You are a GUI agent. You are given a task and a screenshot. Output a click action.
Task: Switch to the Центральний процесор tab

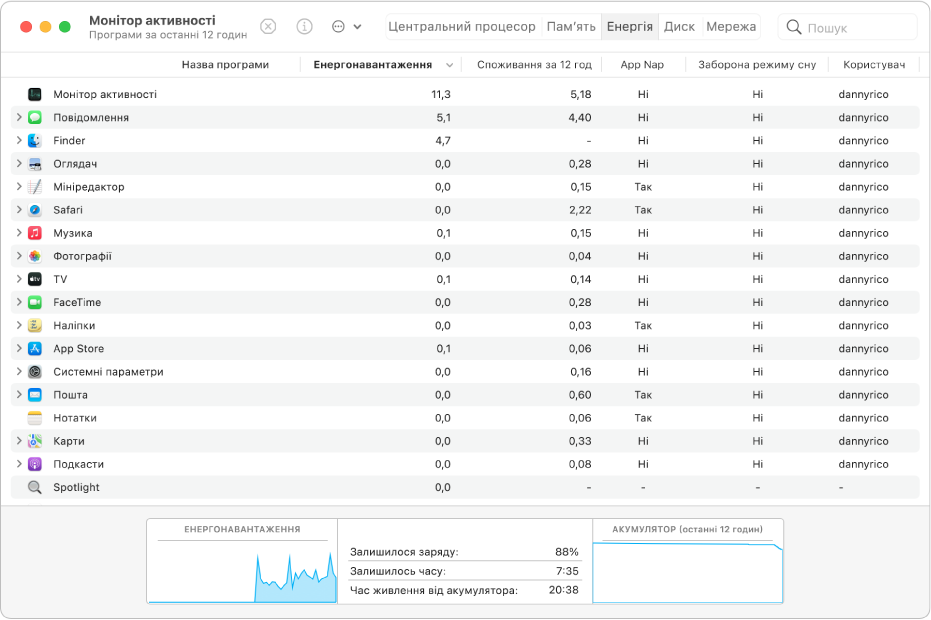[x=462, y=27]
